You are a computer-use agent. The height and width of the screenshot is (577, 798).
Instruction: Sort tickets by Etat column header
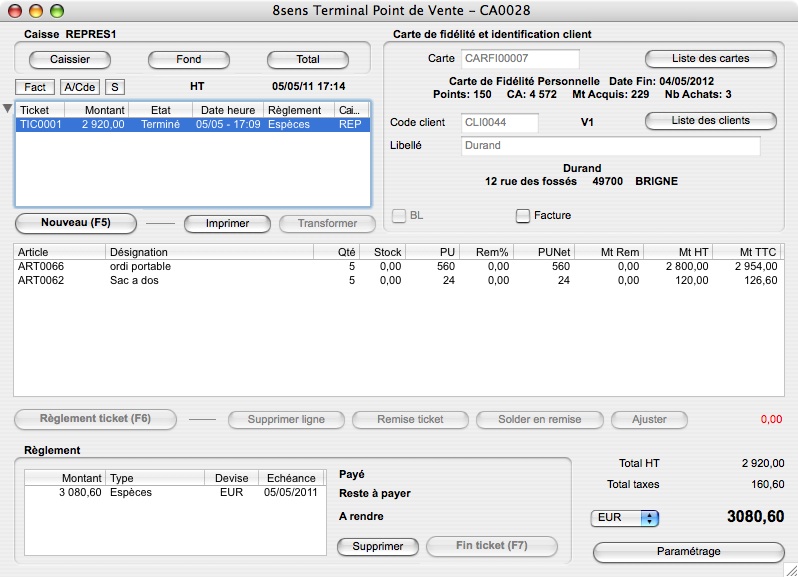click(x=160, y=110)
